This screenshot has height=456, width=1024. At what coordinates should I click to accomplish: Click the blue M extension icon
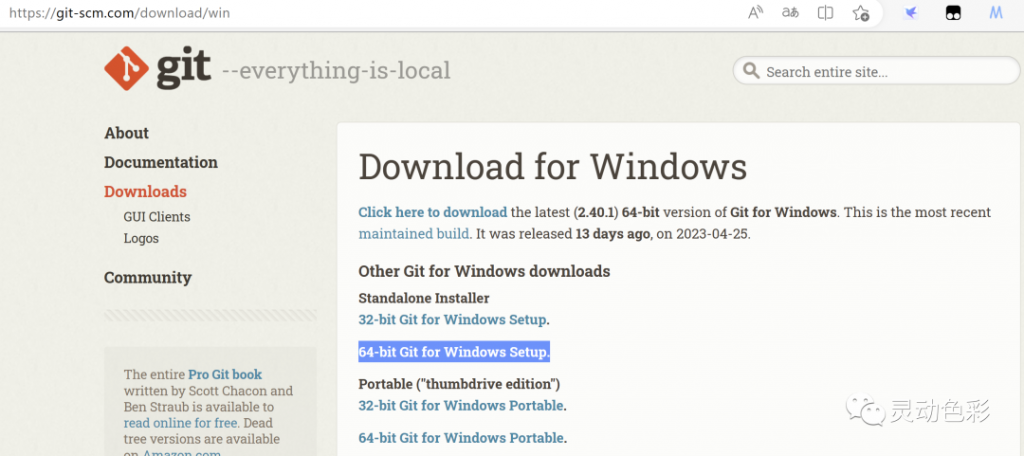996,13
